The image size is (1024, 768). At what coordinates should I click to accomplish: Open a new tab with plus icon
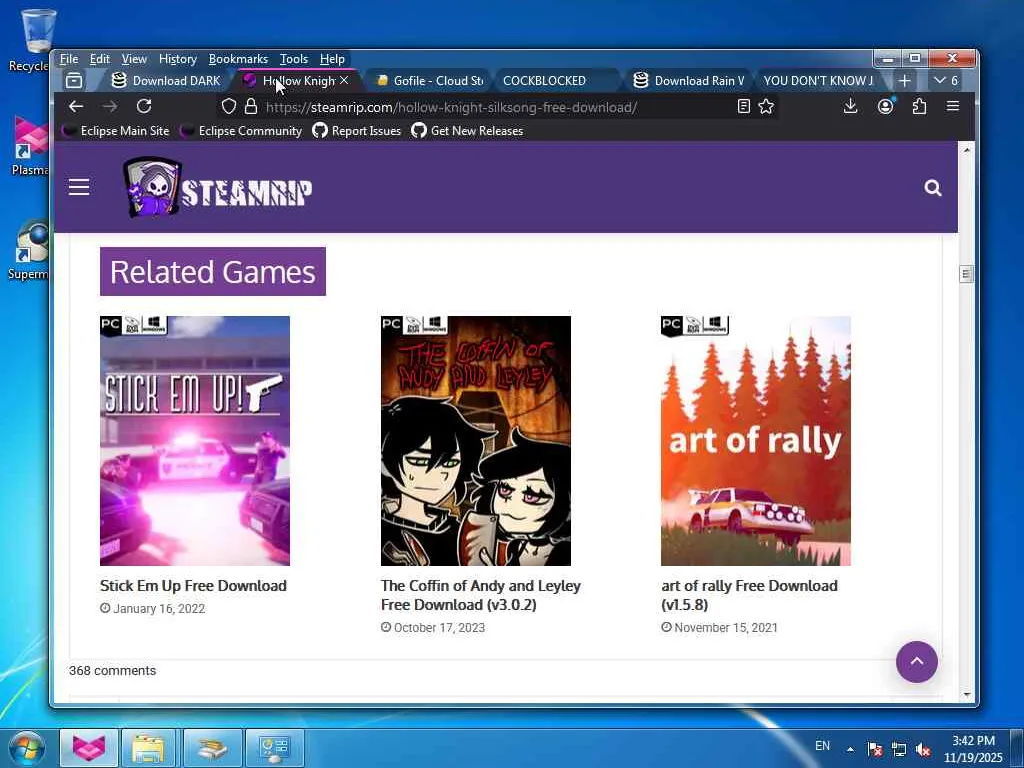(x=904, y=80)
